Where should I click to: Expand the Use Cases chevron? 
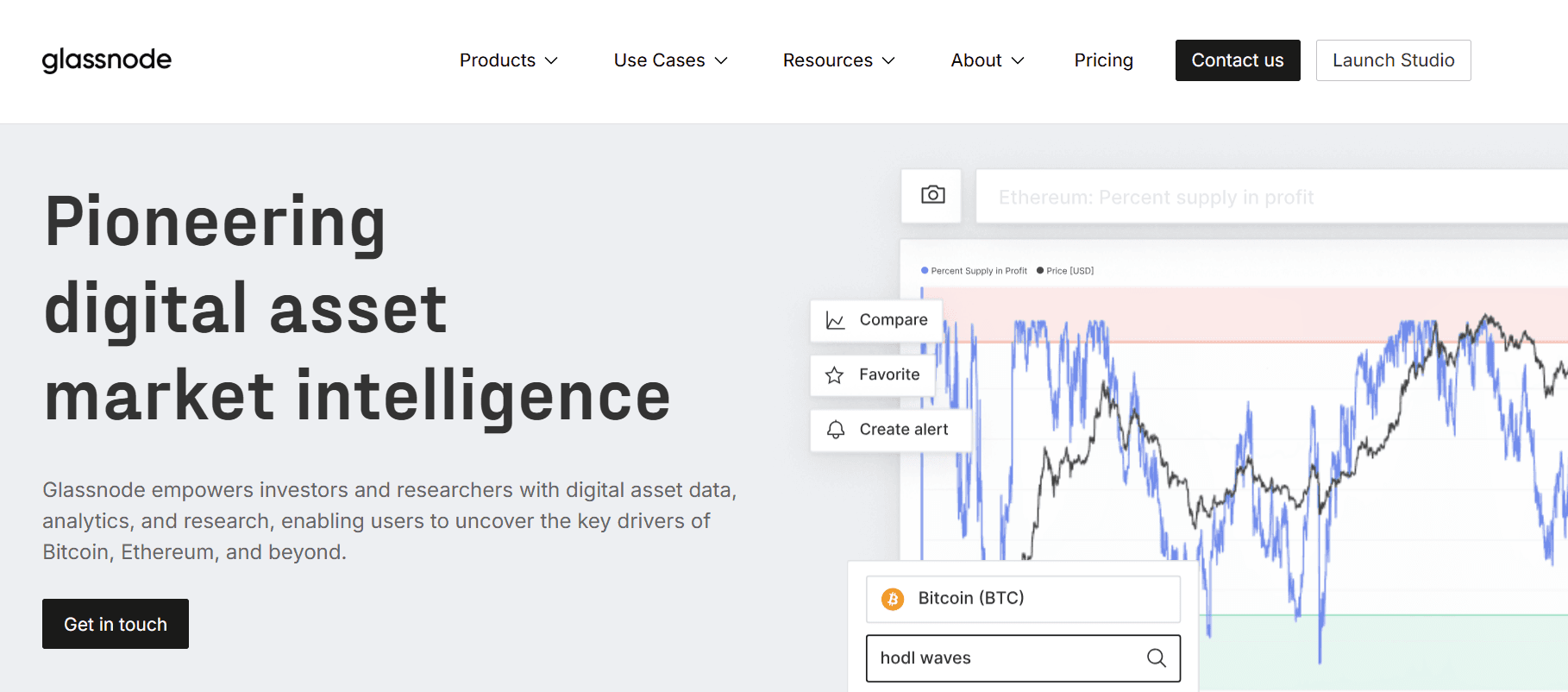(x=721, y=60)
